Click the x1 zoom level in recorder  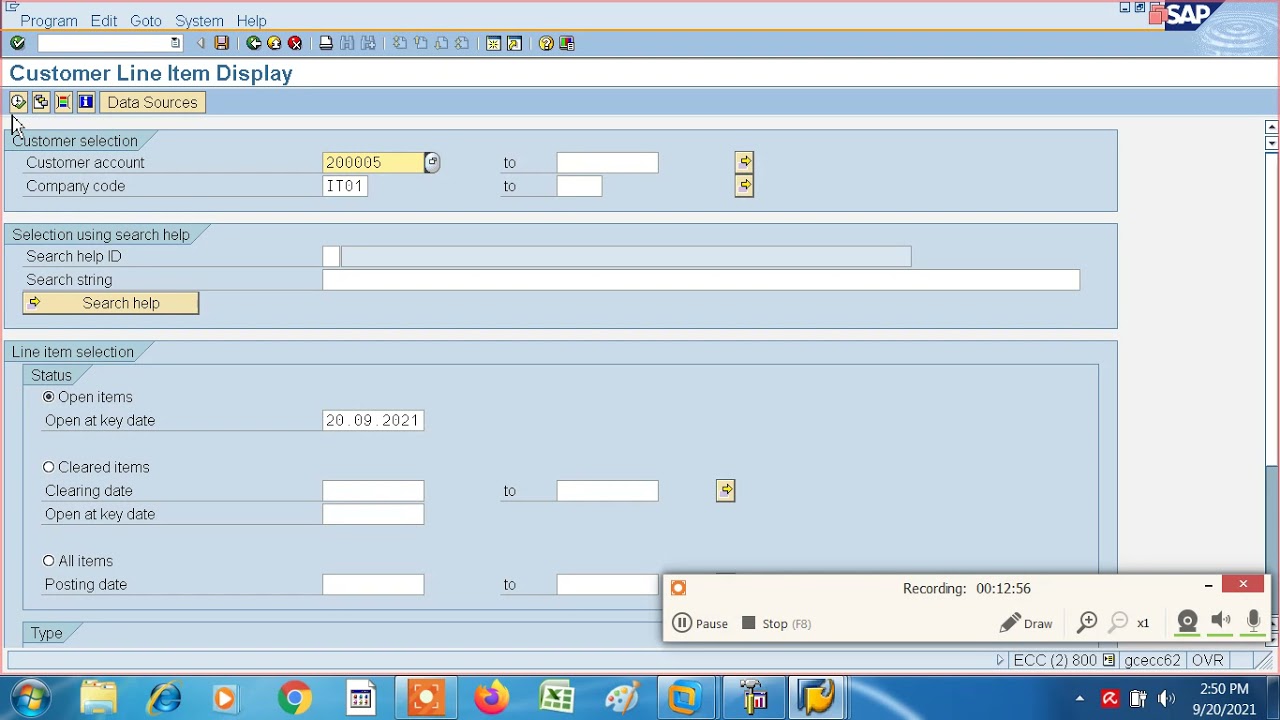(x=1143, y=623)
